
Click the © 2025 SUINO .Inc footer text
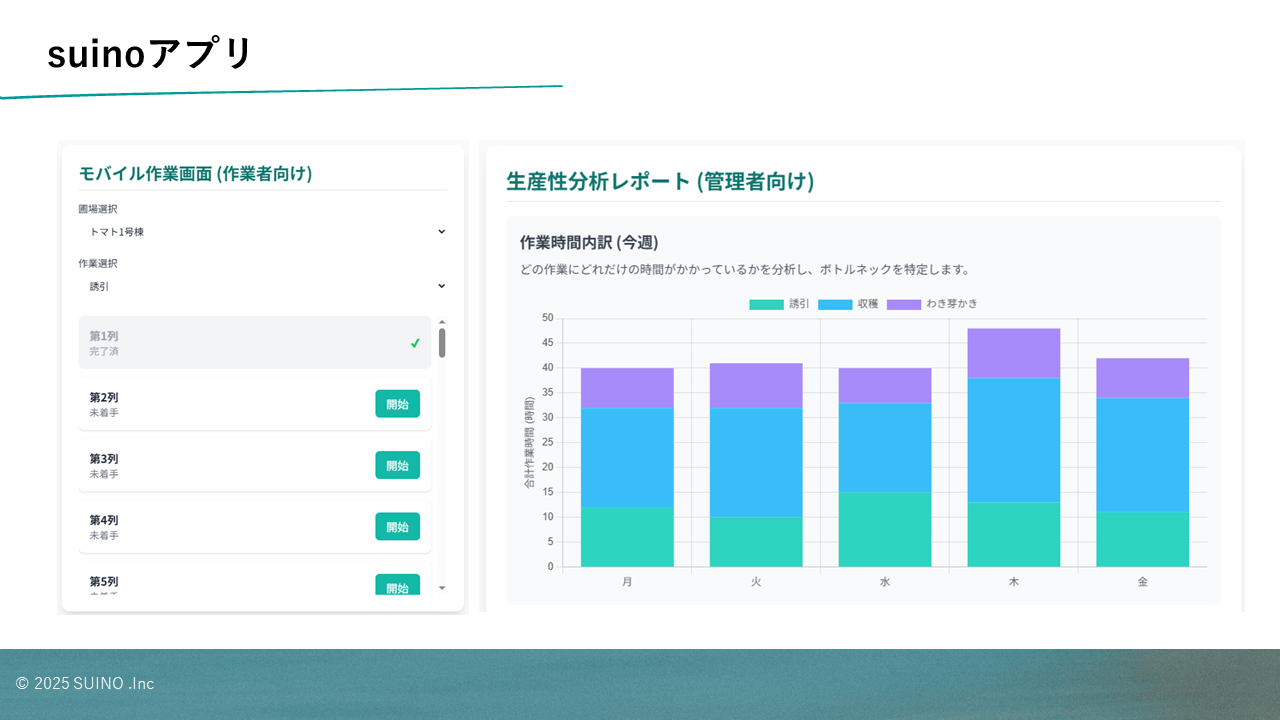coord(85,684)
